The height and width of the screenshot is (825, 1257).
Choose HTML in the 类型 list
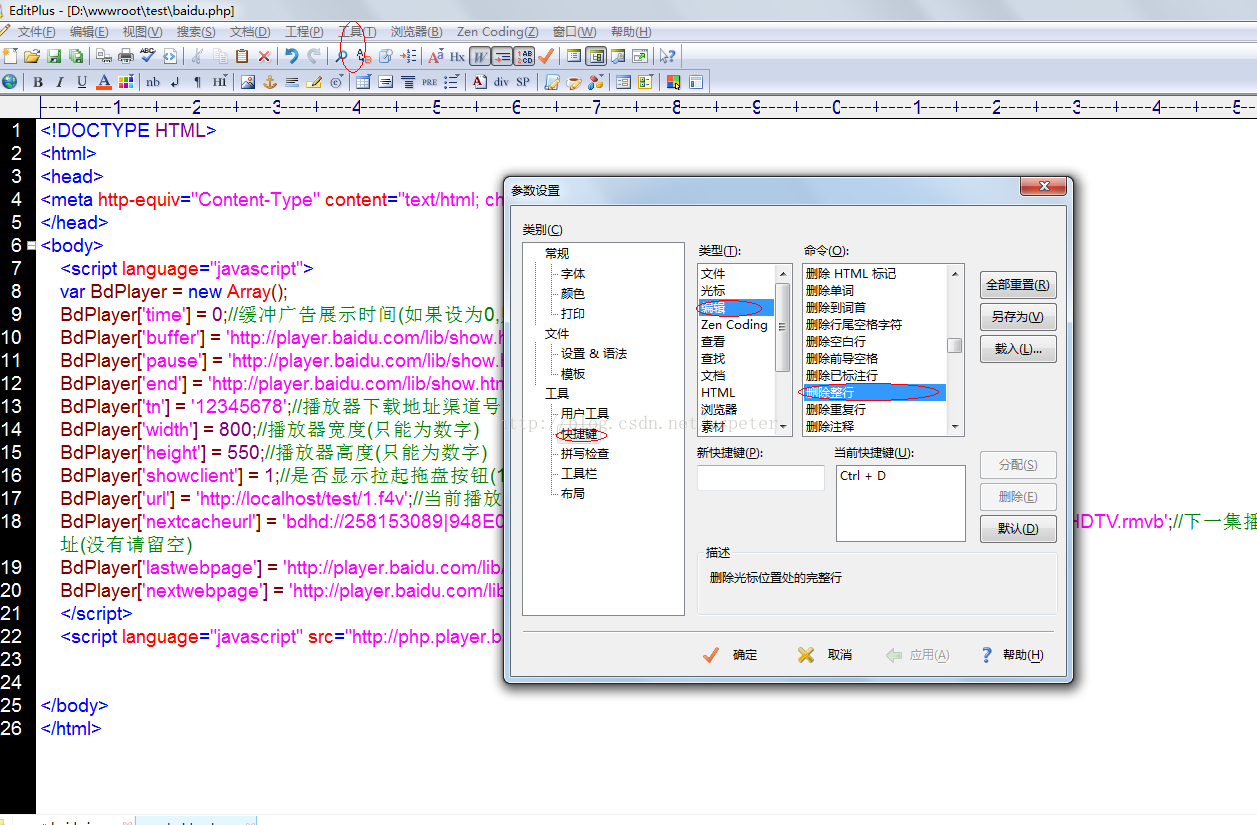tap(735, 392)
